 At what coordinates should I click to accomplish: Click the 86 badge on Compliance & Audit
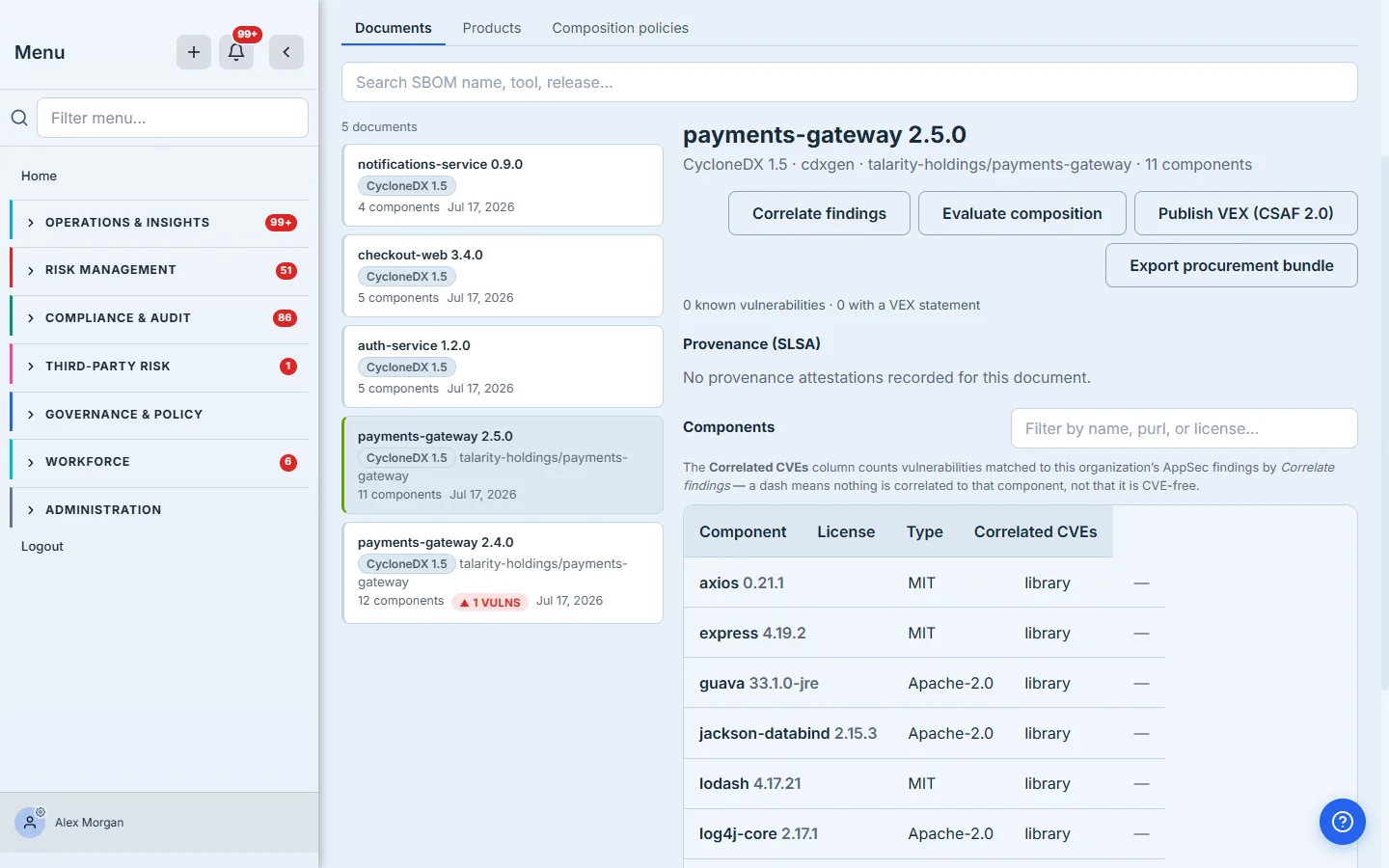pyautogui.click(x=285, y=318)
